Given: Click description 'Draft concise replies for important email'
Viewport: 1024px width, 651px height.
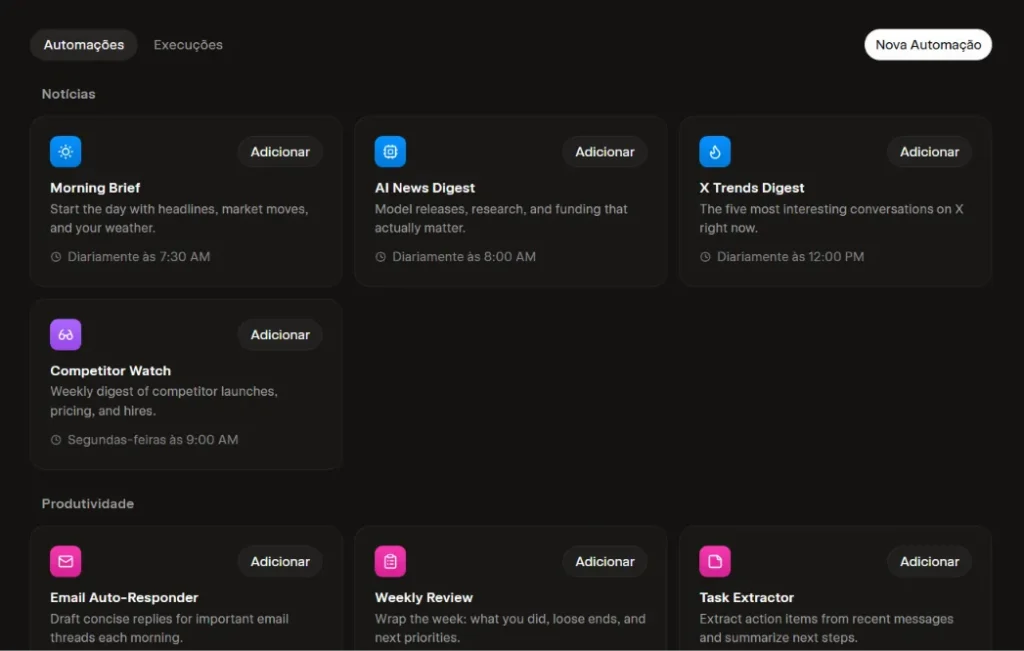Looking at the screenshot, I should (169, 627).
